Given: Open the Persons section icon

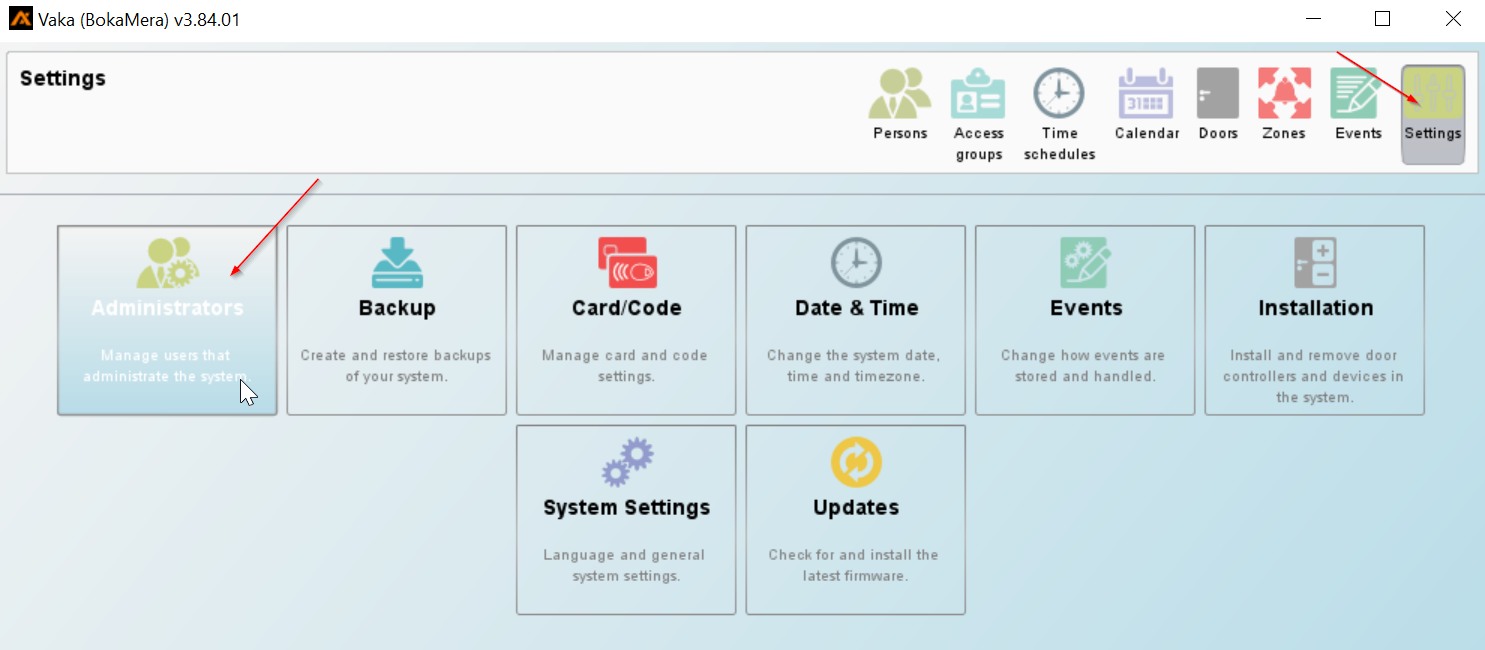Looking at the screenshot, I should tap(900, 95).
